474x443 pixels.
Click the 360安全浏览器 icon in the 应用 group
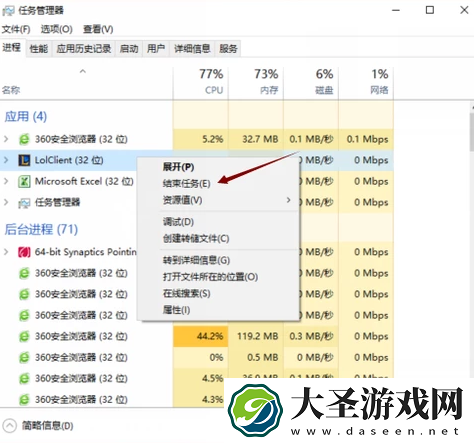pyautogui.click(x=24, y=139)
